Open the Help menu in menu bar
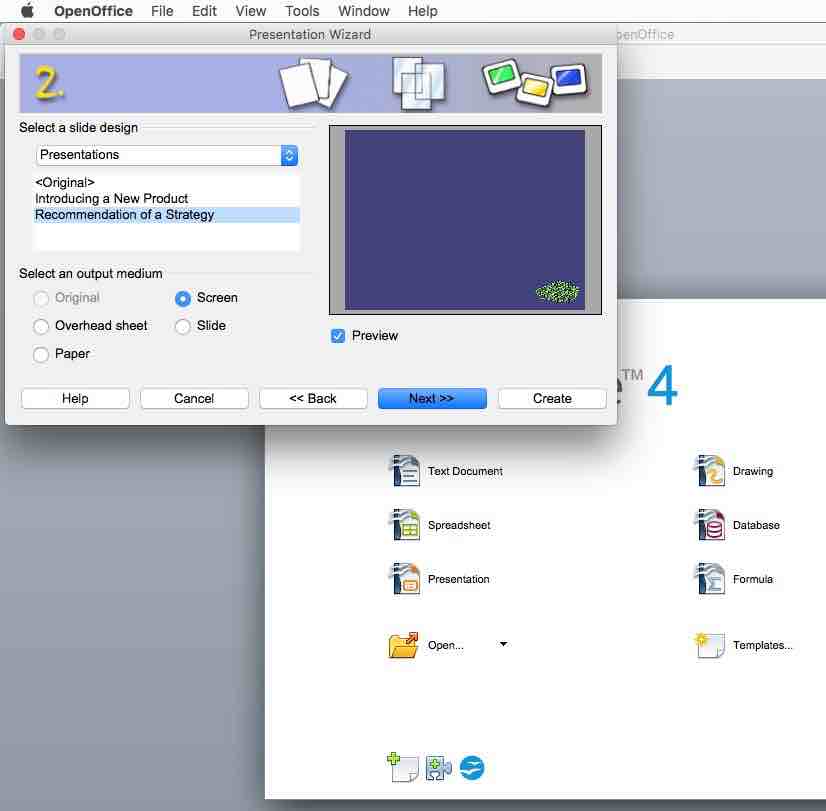Image resolution: width=826 pixels, height=811 pixels. coord(422,11)
